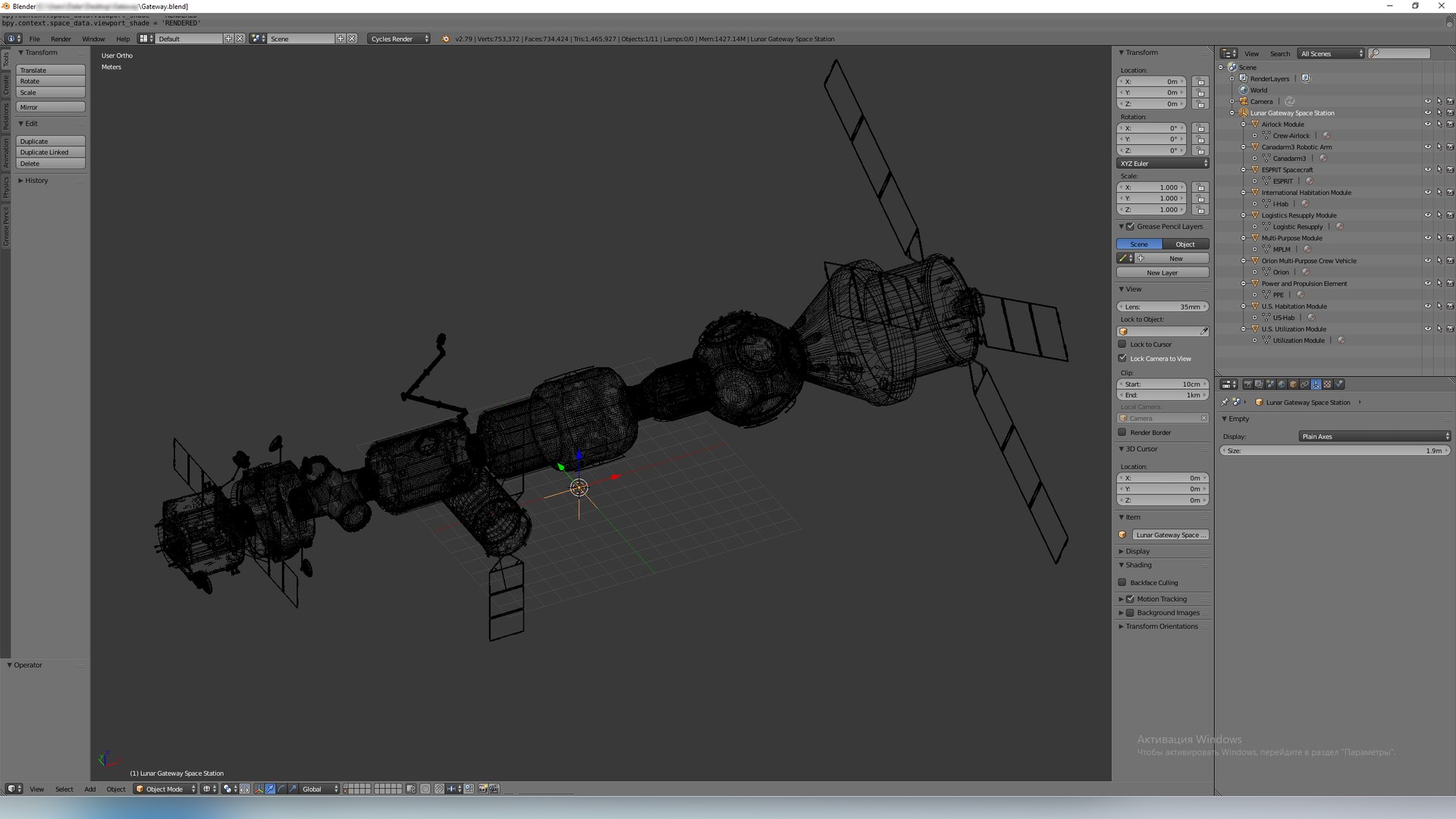Image resolution: width=1456 pixels, height=819 pixels.
Task: Open the Help menu
Action: tap(123, 39)
